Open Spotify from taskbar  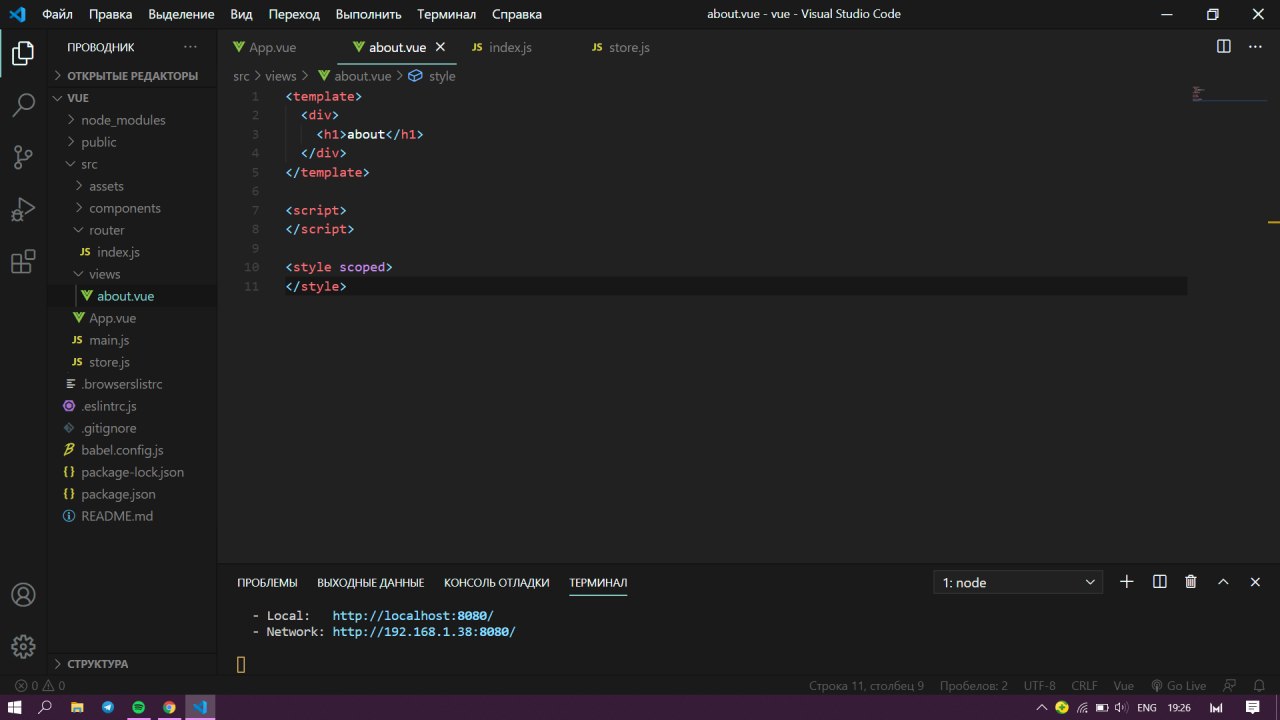click(x=139, y=707)
